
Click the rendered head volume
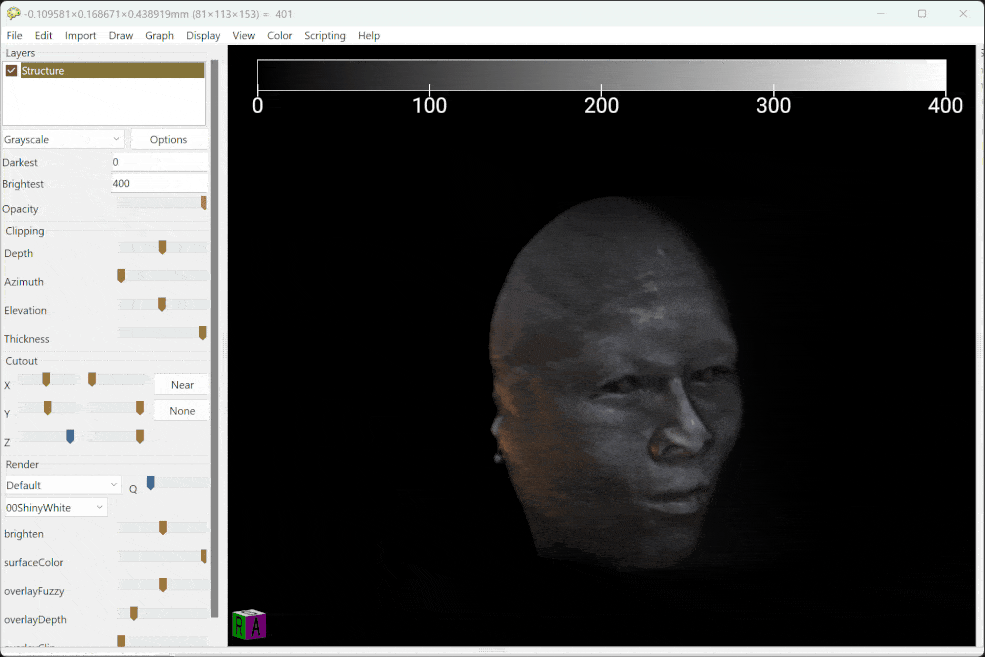(614, 383)
